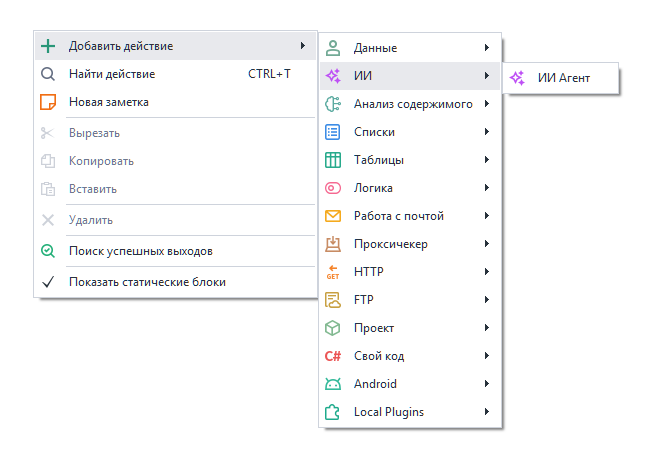
Task: Choose Найти действие from the context menu
Action: [x=175, y=74]
